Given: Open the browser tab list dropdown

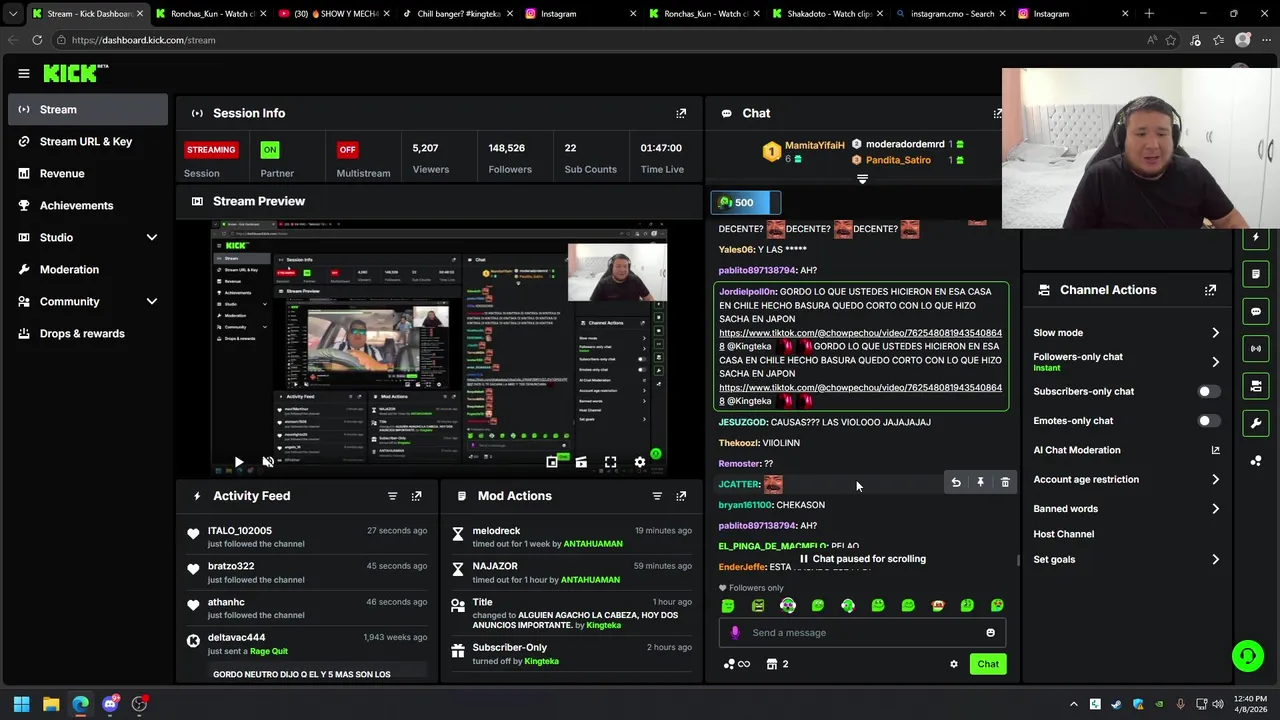Looking at the screenshot, I should point(13,14).
